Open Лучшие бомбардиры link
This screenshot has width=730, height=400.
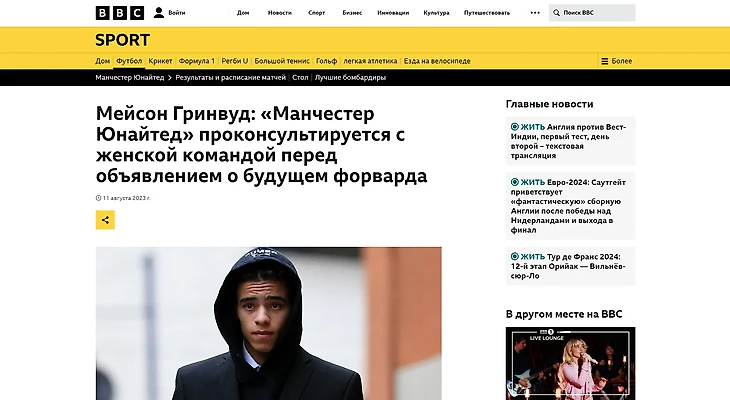point(351,78)
